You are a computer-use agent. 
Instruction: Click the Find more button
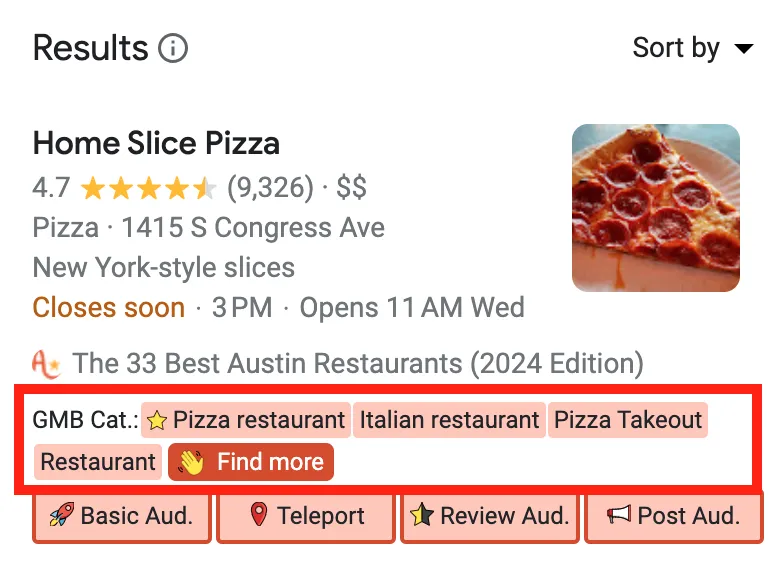(251, 462)
